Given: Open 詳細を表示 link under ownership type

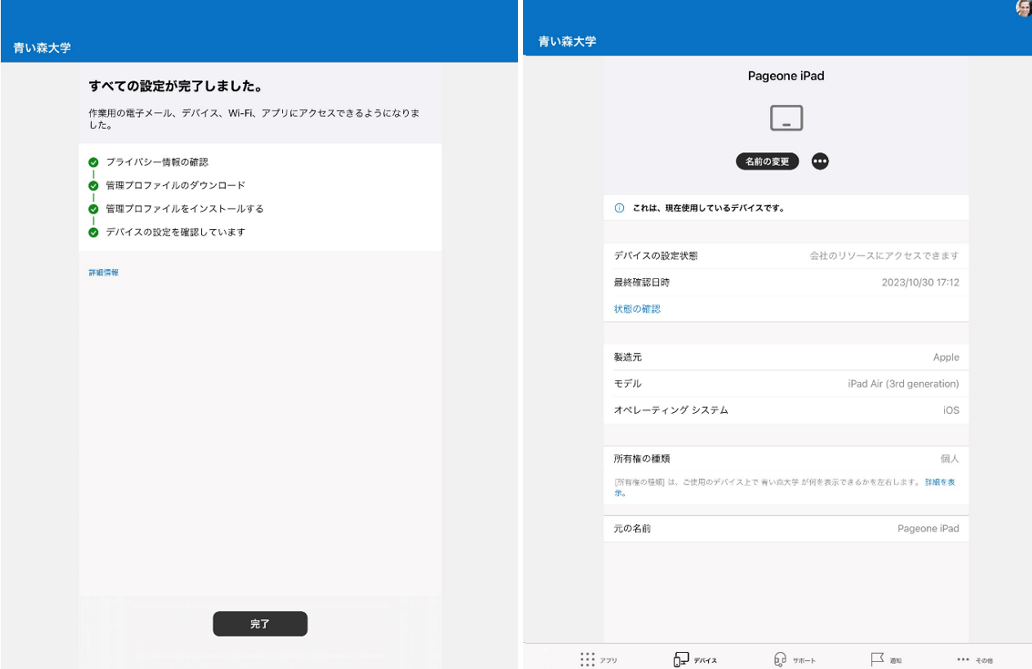Looking at the screenshot, I should (938, 482).
